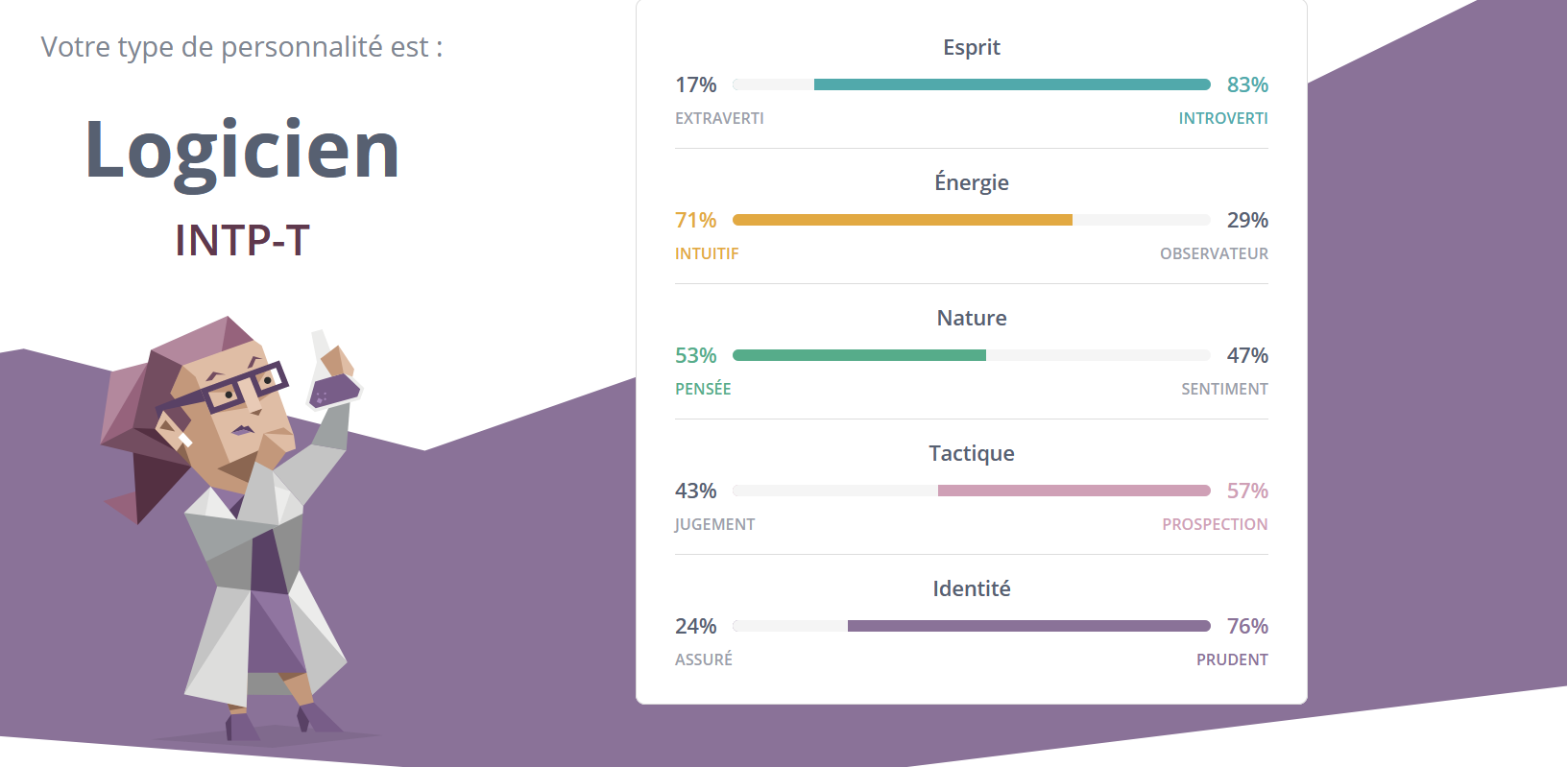Screen dimensions: 1568x767
Task: Click the large "Logicien" title
Action: 242,150
